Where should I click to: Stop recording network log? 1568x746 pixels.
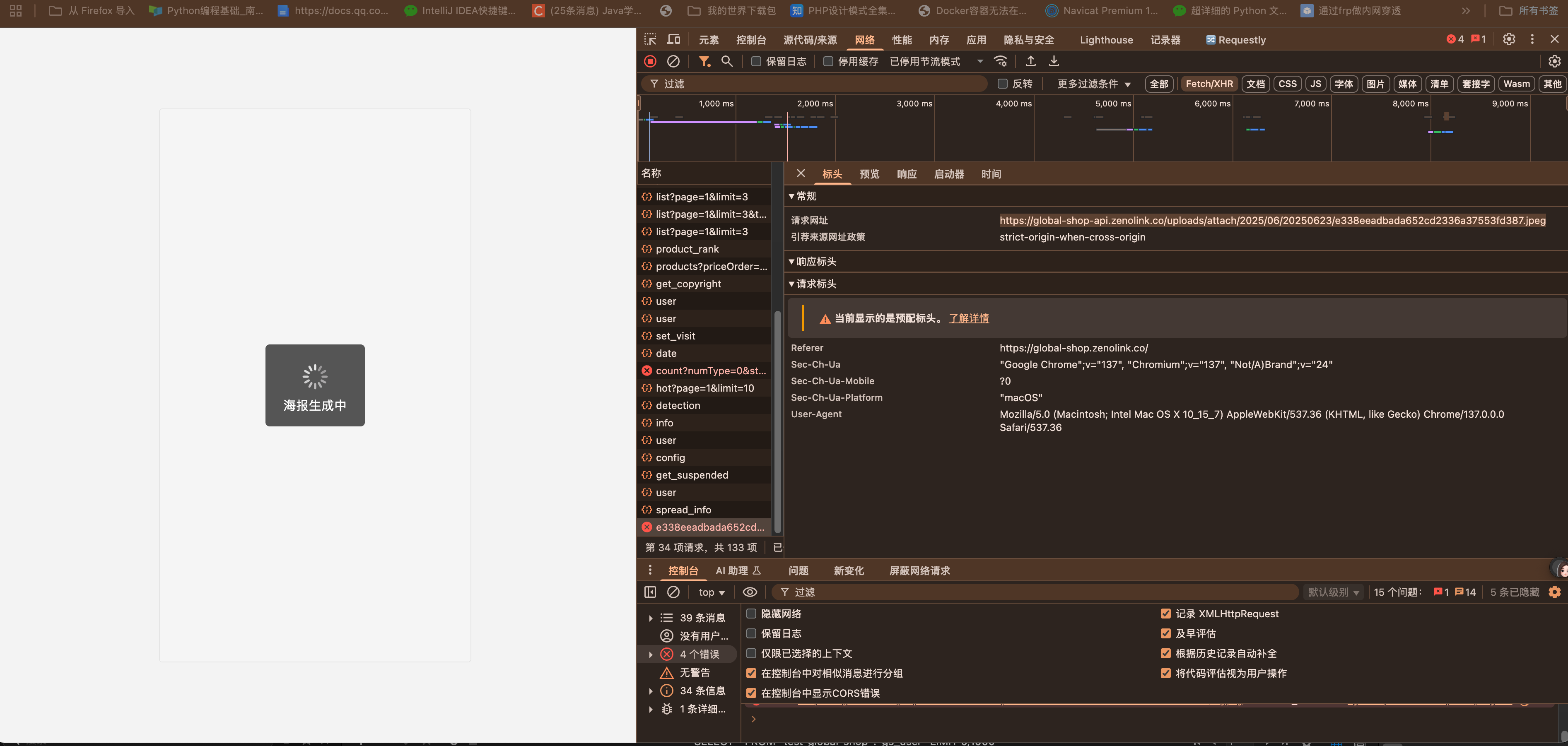tap(650, 61)
